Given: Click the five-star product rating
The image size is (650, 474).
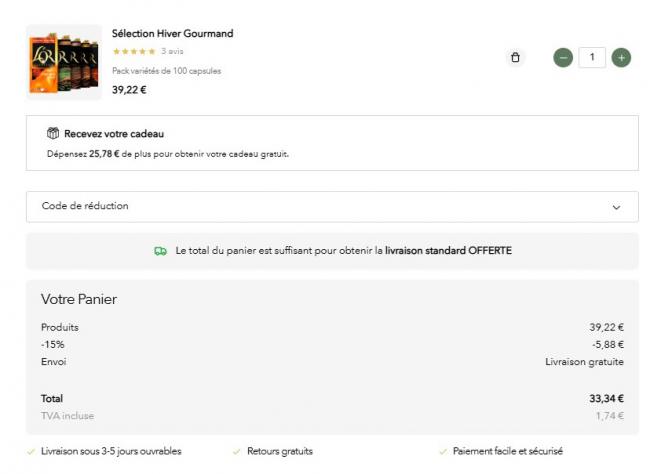Looking at the screenshot, I should 134,51.
